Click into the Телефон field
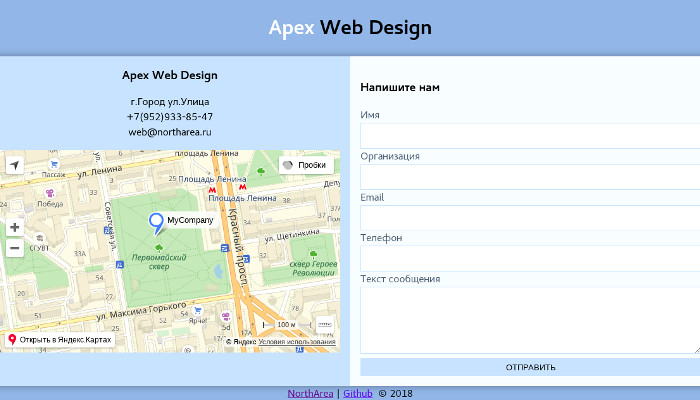This screenshot has height=400, width=700. (x=530, y=258)
